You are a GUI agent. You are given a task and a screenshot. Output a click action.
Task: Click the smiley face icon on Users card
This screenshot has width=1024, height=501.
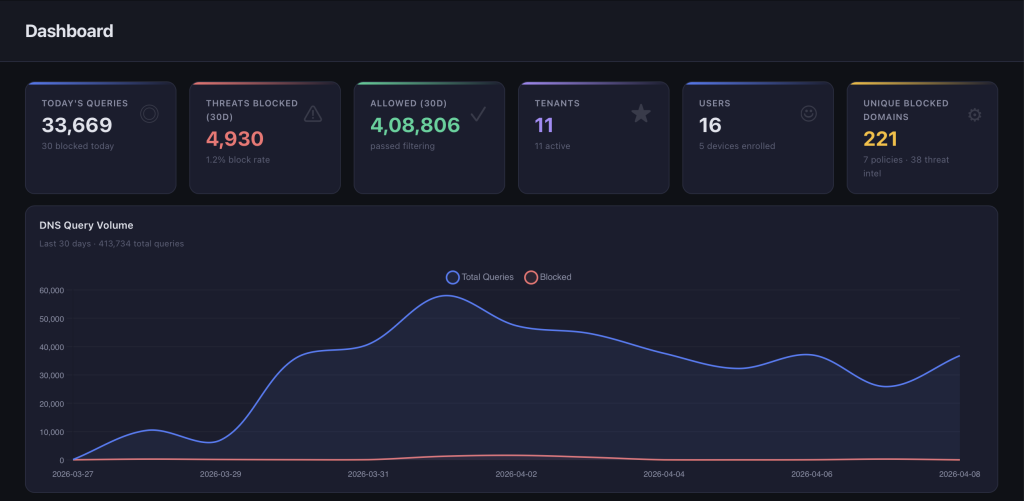[x=809, y=114]
